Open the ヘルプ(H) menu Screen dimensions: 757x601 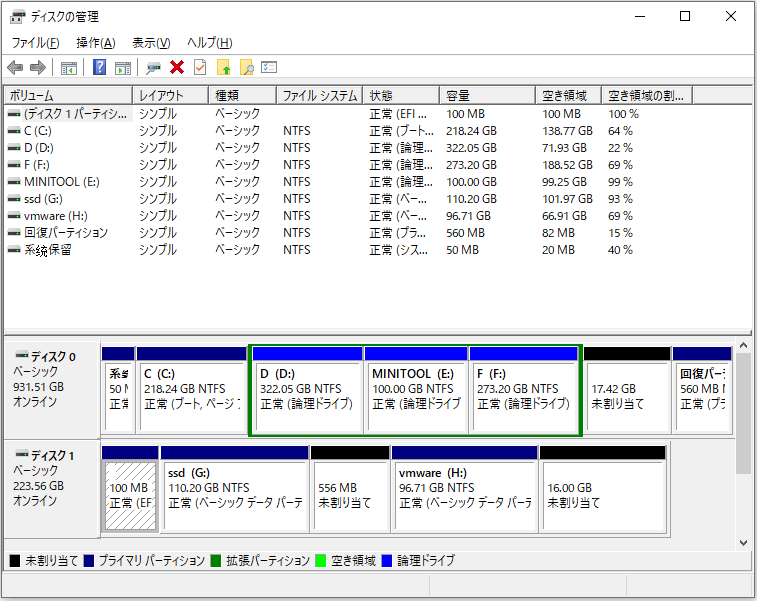click(210, 43)
